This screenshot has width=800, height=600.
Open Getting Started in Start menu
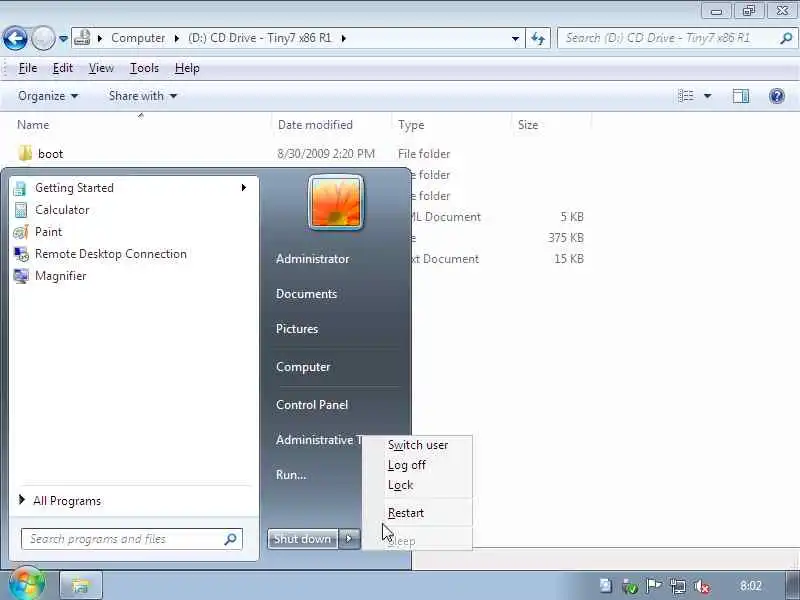[x=132, y=188]
